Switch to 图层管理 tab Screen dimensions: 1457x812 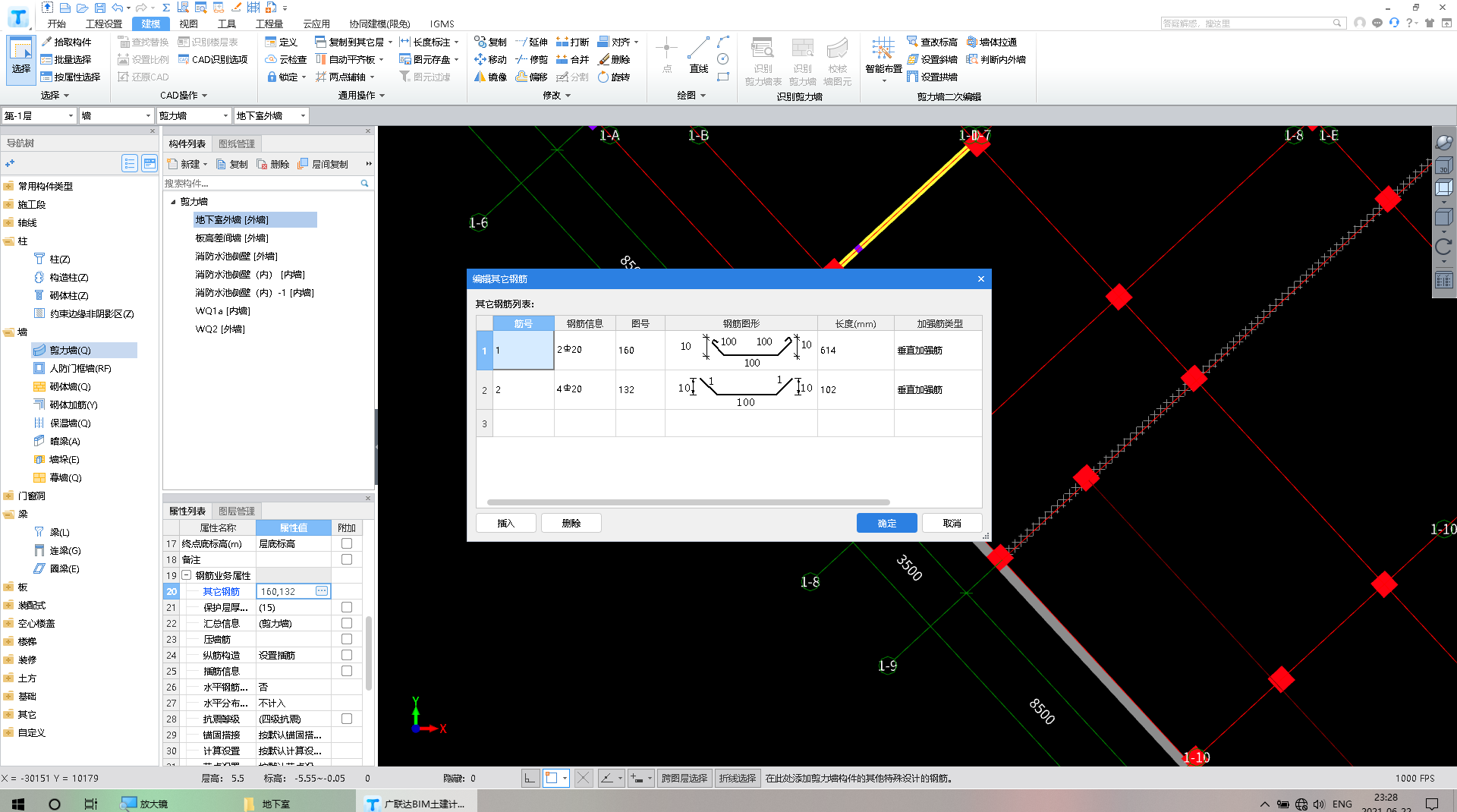[x=237, y=511]
